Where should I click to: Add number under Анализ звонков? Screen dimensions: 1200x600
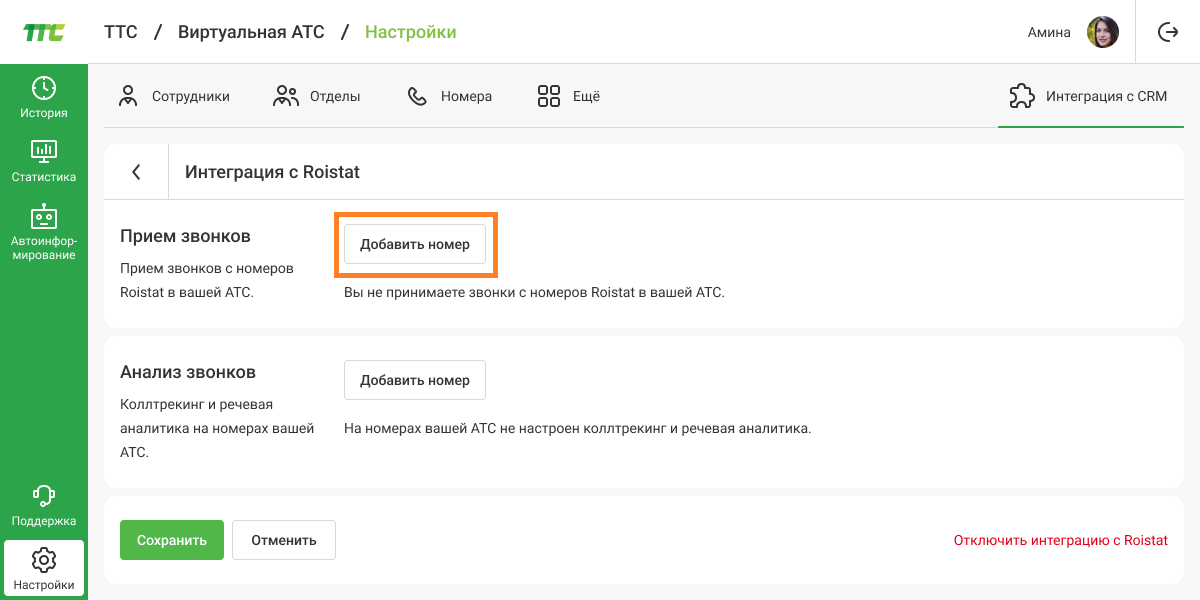pos(415,380)
